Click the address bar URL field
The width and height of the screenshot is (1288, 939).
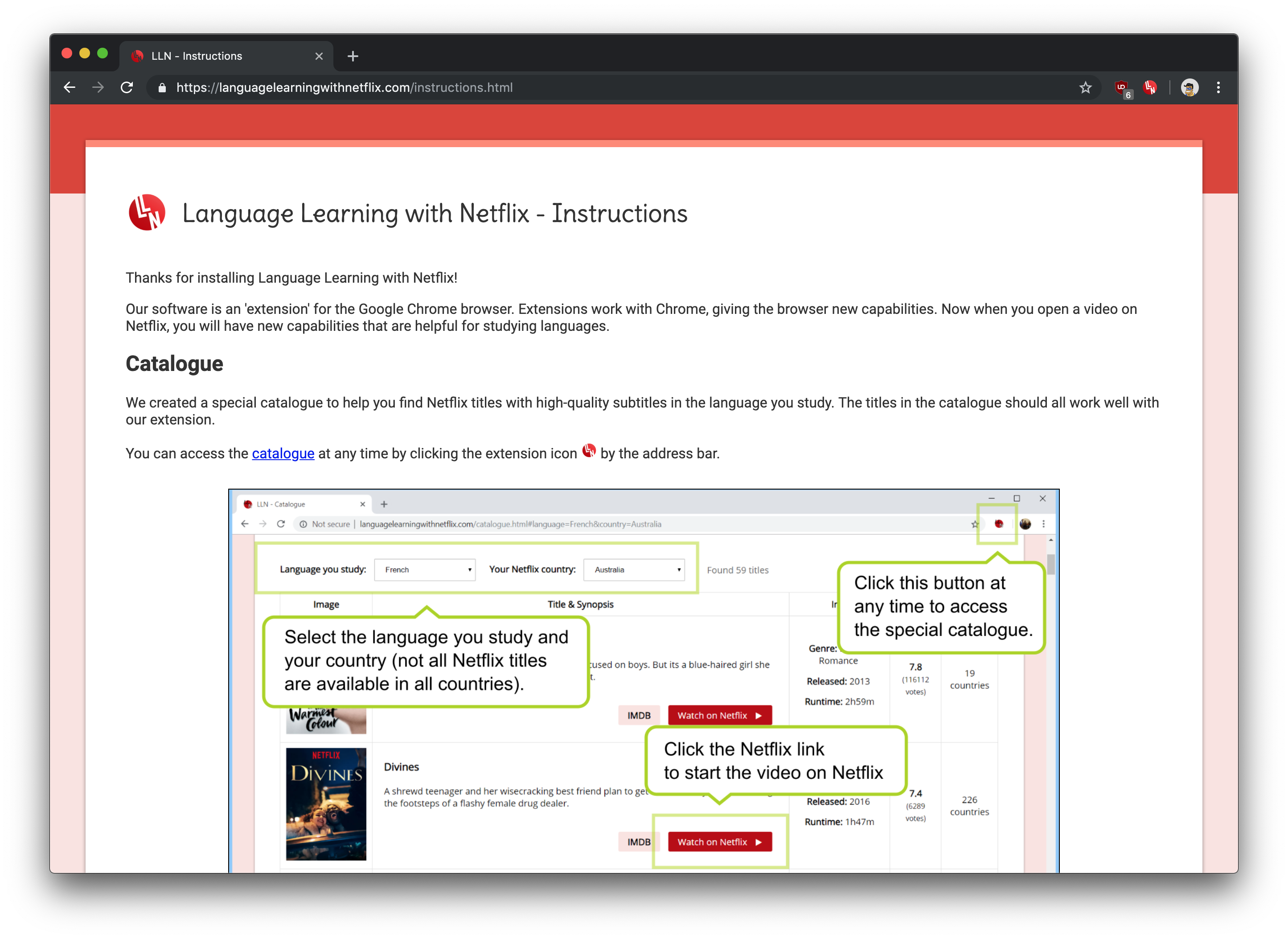[568, 87]
